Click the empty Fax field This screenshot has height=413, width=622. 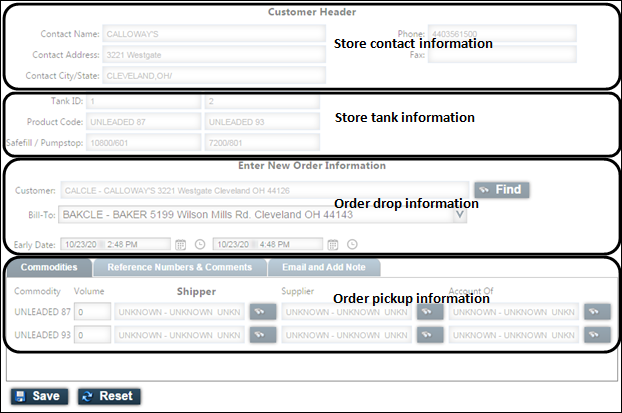[502, 54]
